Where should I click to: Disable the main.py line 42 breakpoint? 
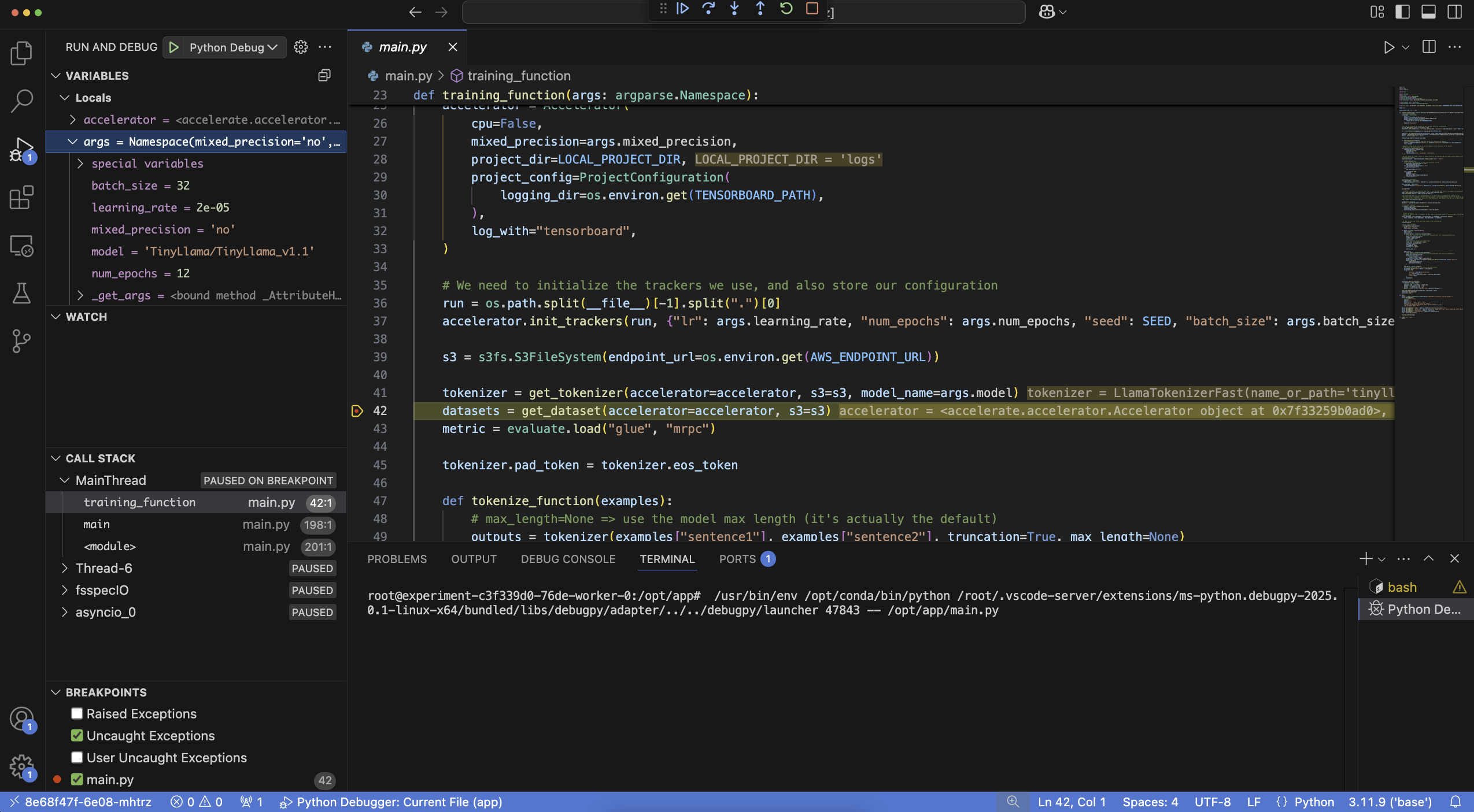click(77, 780)
